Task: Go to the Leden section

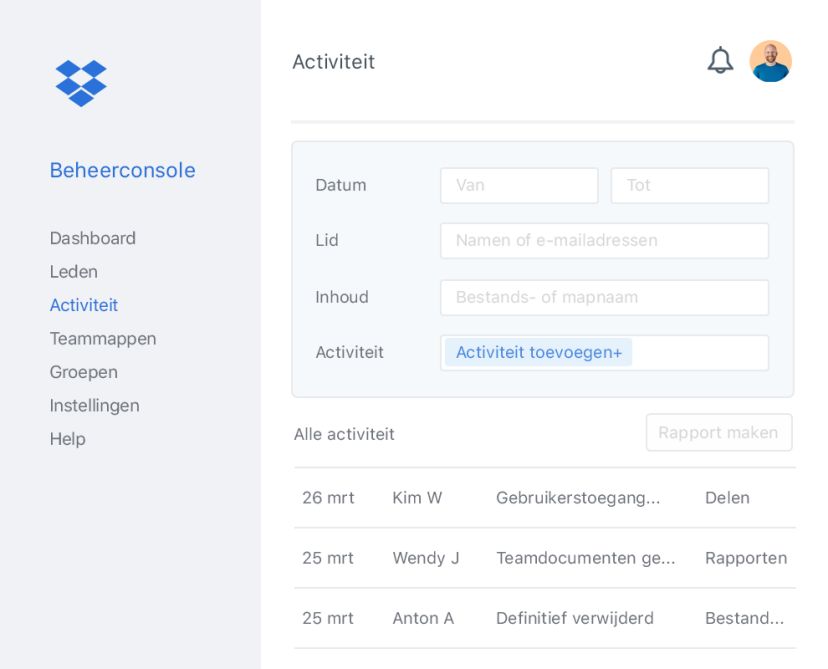Action: tap(73, 271)
